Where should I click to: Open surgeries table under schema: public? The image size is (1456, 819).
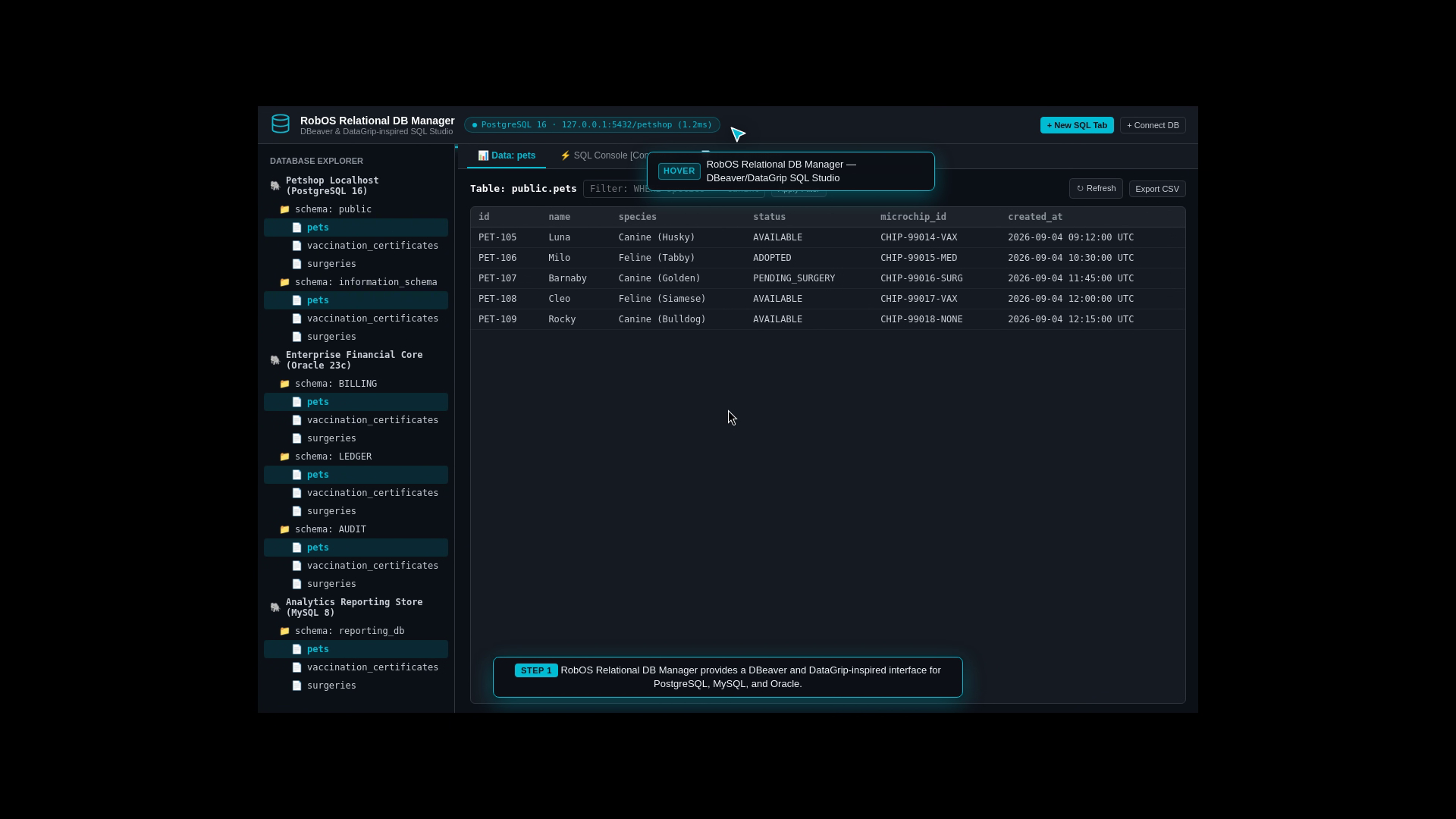[356, 264]
